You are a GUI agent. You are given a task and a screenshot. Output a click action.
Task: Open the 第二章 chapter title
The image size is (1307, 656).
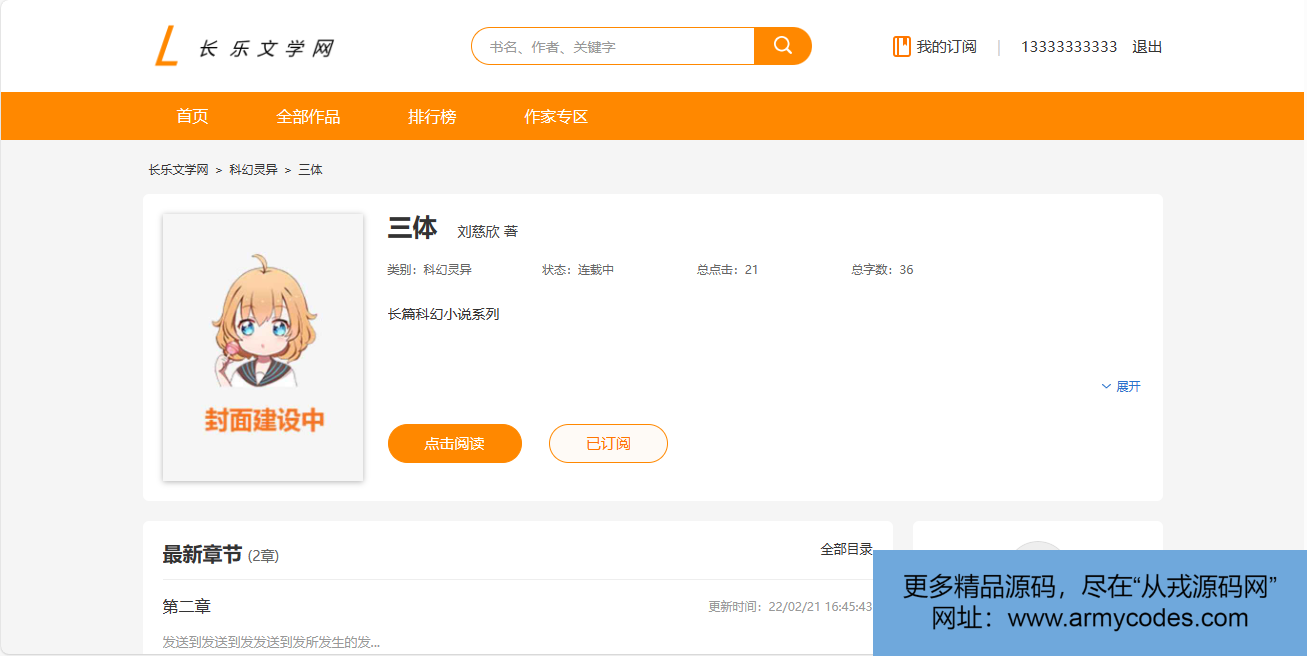(187, 607)
